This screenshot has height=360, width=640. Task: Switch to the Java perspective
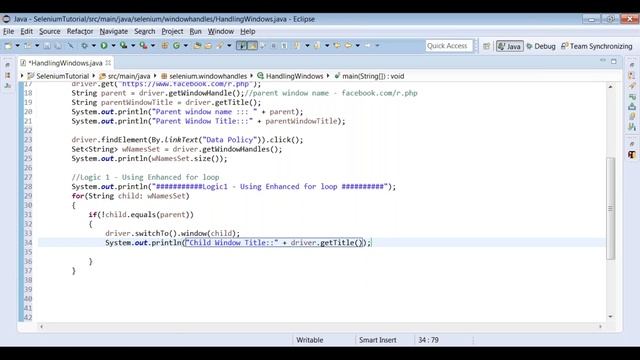(509, 46)
